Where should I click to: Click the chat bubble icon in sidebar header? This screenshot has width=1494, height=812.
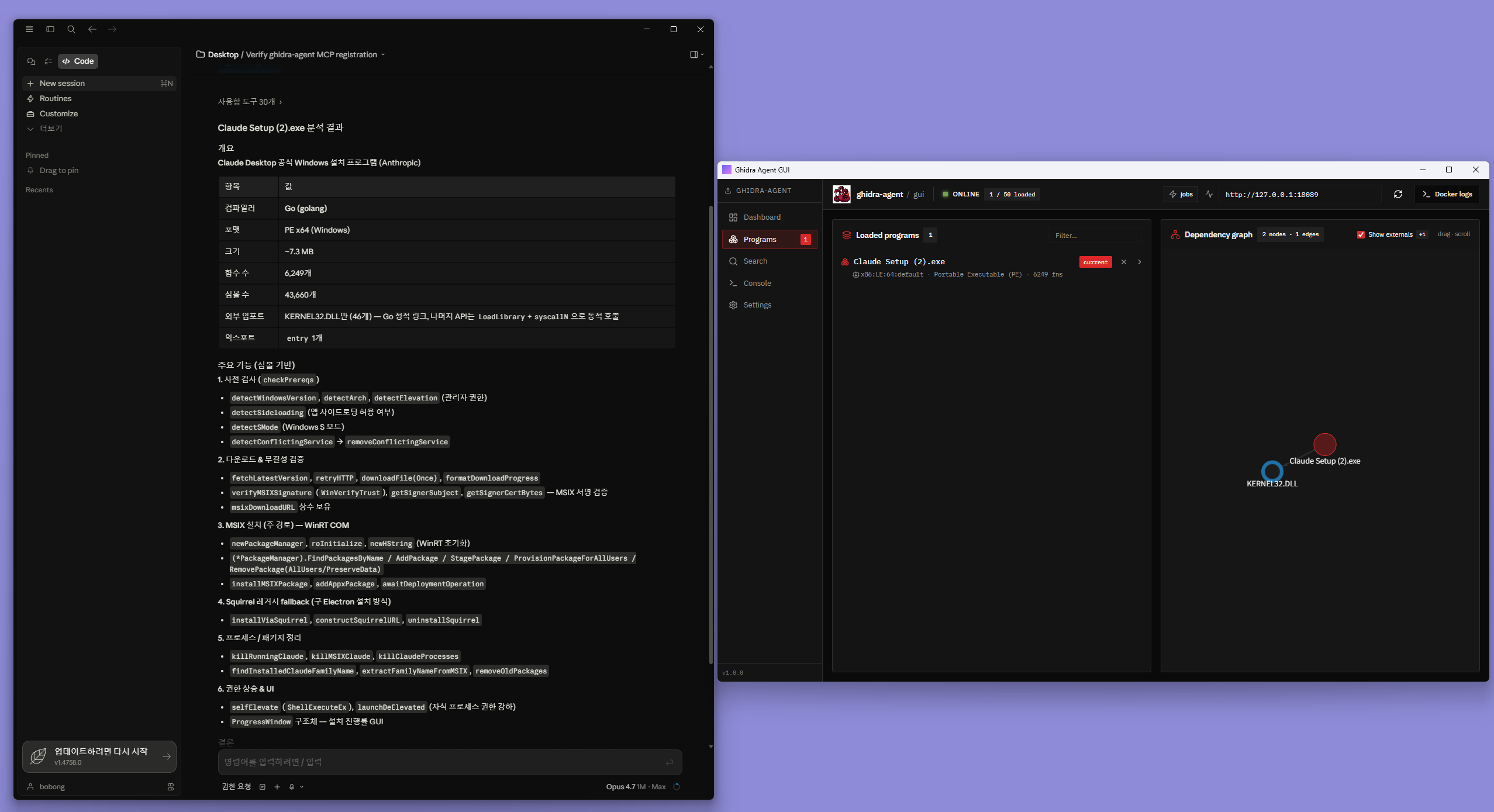click(31, 61)
